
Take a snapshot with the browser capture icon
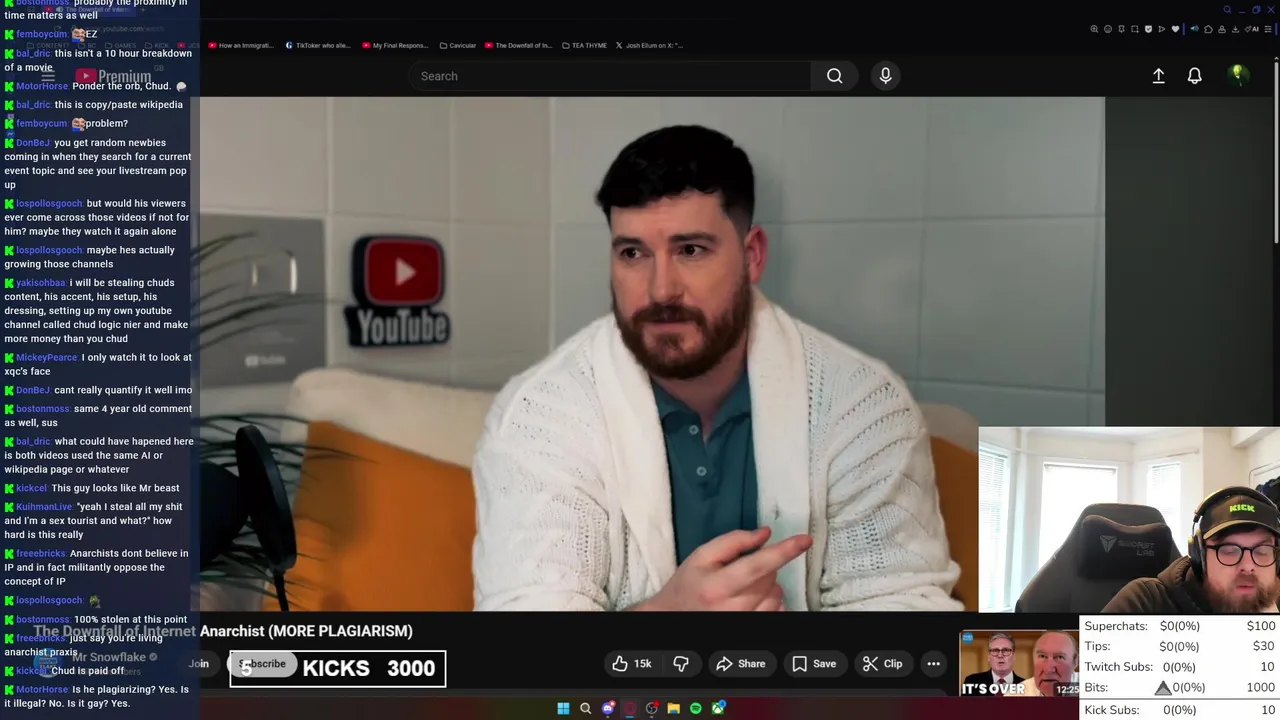pyautogui.click(x=1135, y=29)
